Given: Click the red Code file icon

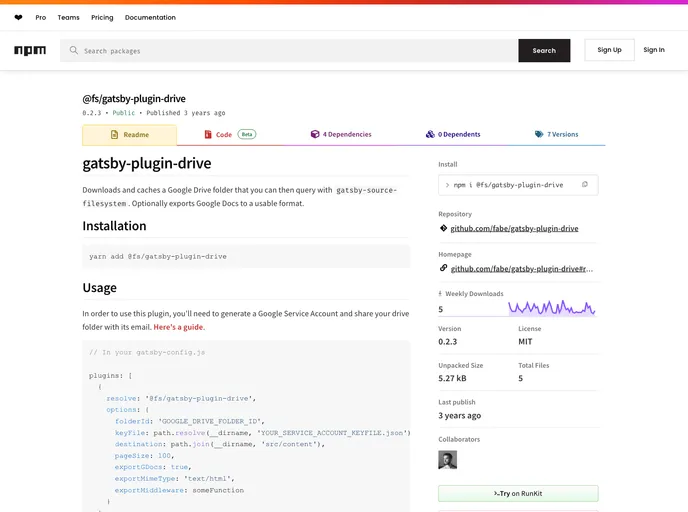Looking at the screenshot, I should tap(208, 134).
